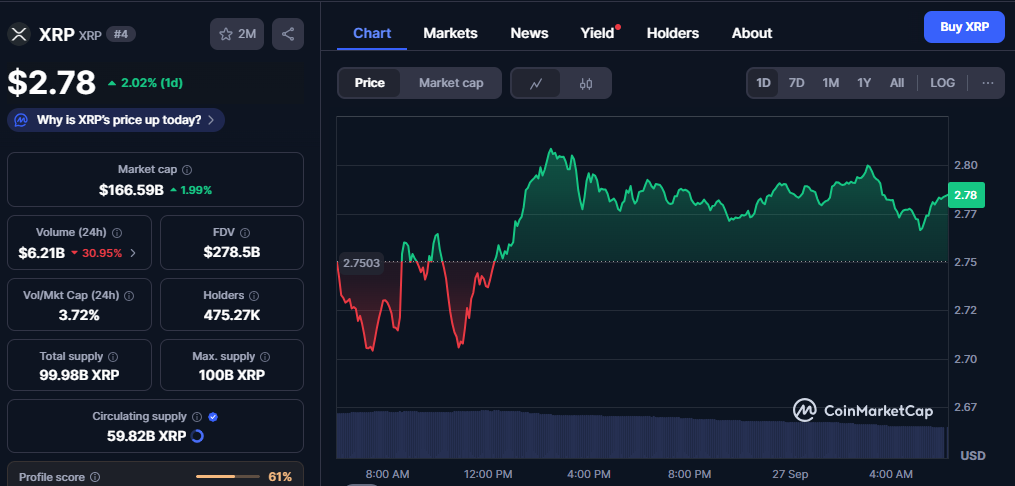1015x486 pixels.
Task: Click the circulating supply verified badge
Action: point(213,416)
